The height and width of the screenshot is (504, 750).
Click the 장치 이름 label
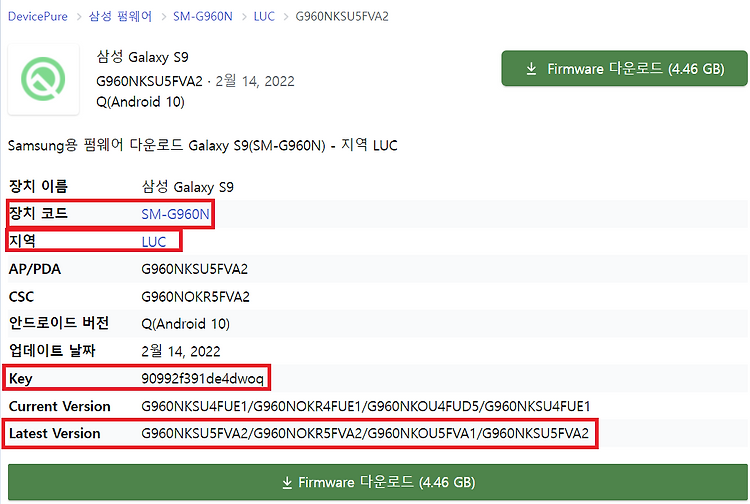click(38, 186)
